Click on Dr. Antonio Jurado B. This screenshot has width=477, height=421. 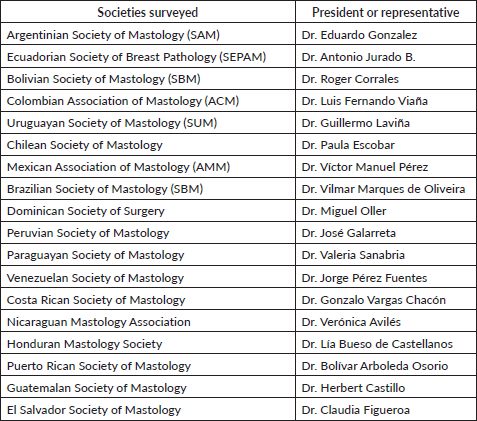pos(359,57)
